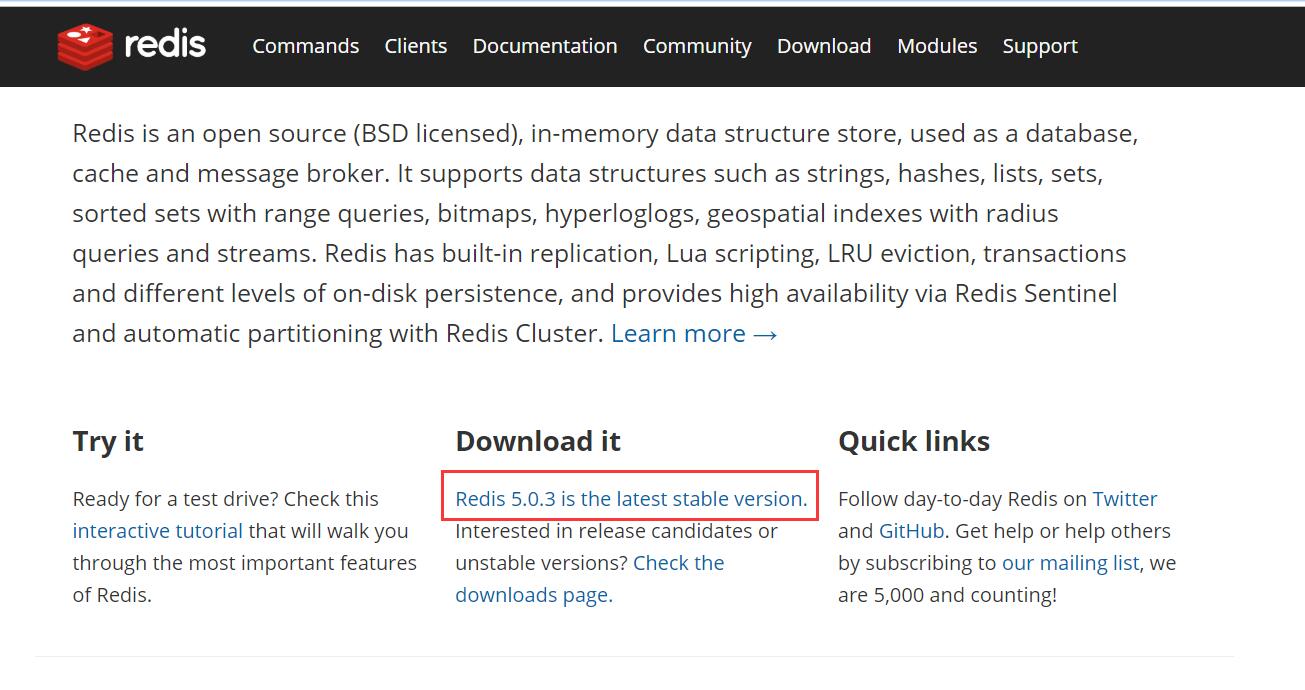Open the Community page
The width and height of the screenshot is (1305, 690).
697,46
